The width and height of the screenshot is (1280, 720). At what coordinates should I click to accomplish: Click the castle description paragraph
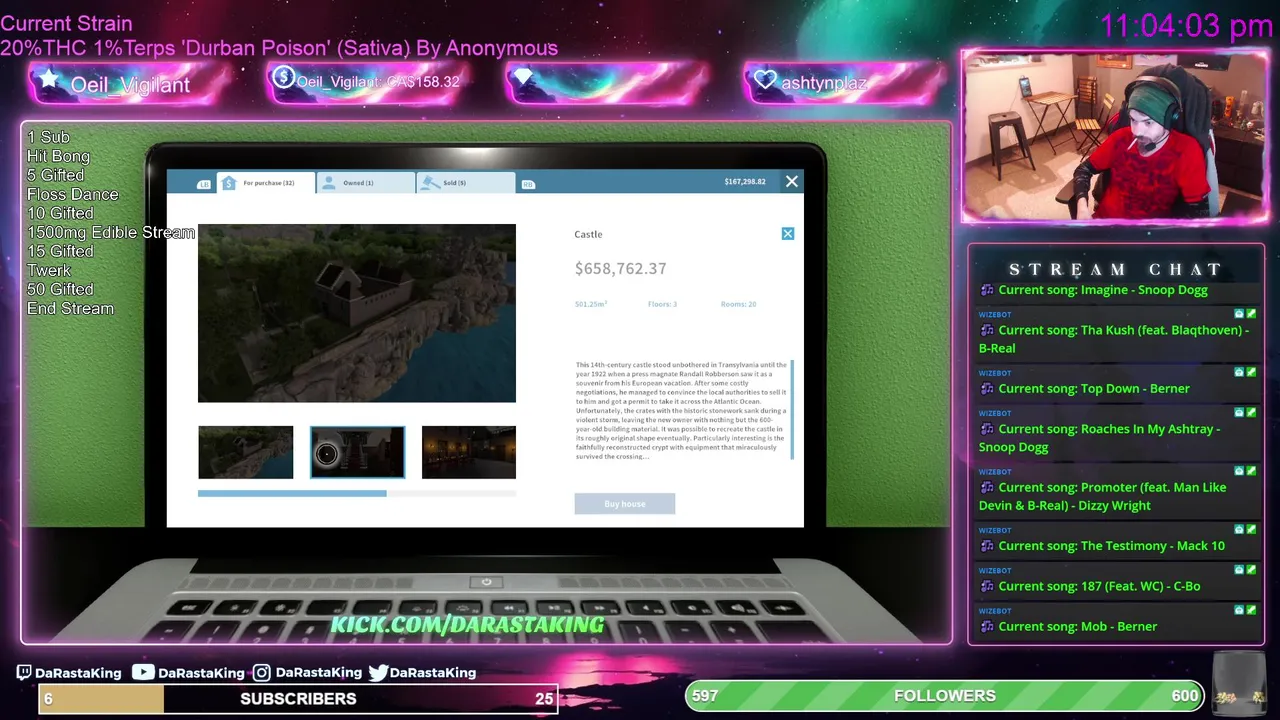(681, 411)
